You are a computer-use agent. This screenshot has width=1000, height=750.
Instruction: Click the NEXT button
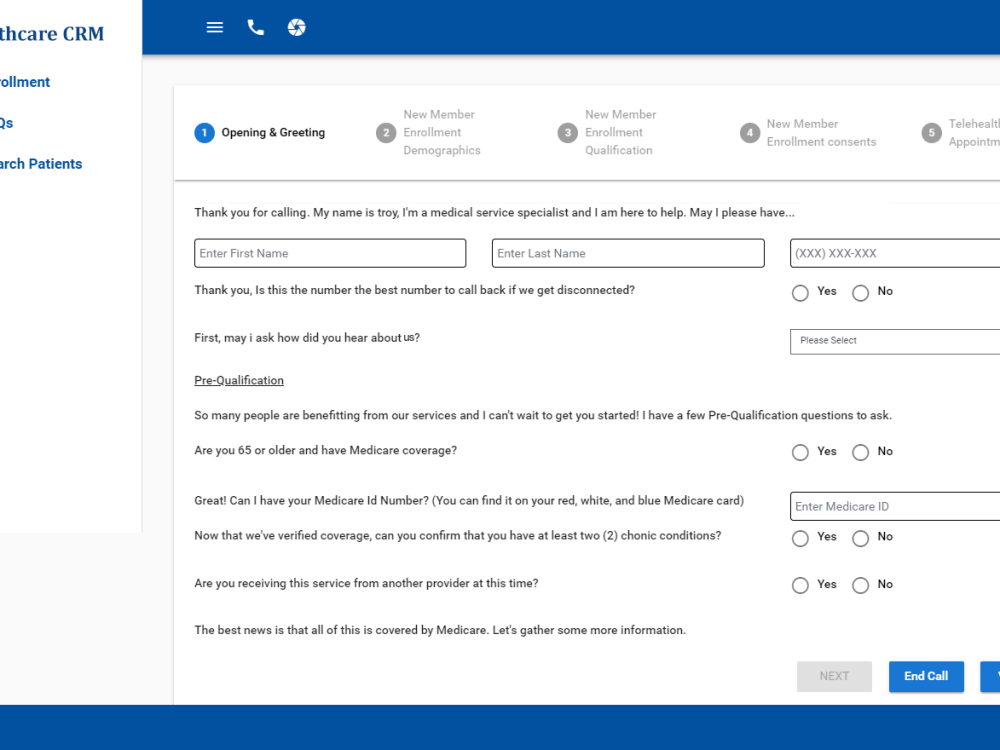tap(834, 676)
